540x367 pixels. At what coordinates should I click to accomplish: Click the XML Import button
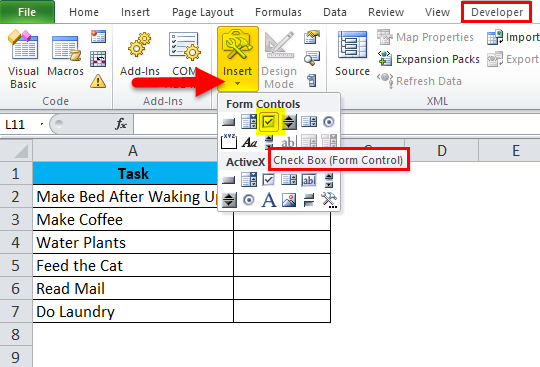click(x=513, y=37)
